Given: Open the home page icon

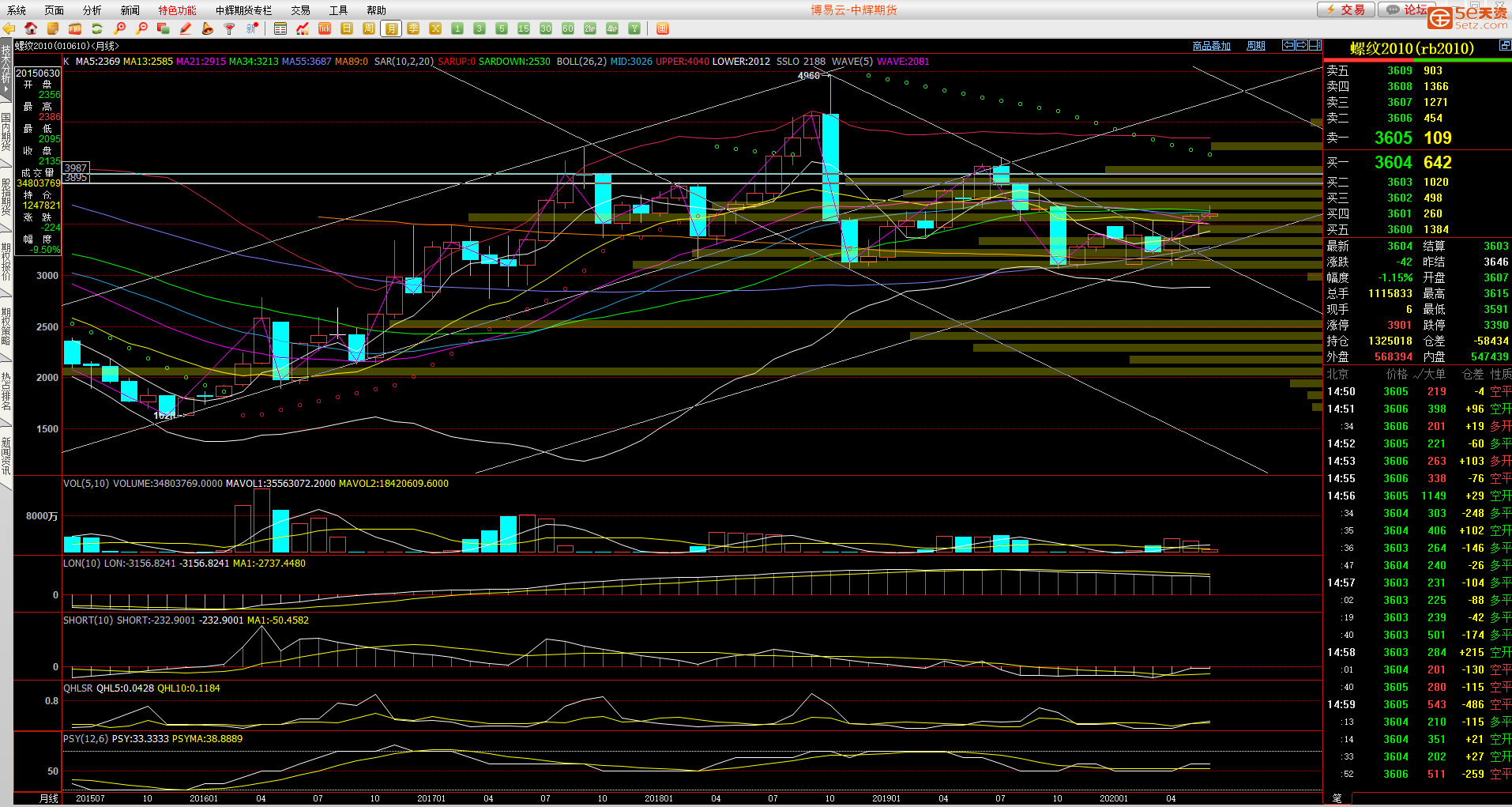Looking at the screenshot, I should (x=31, y=28).
